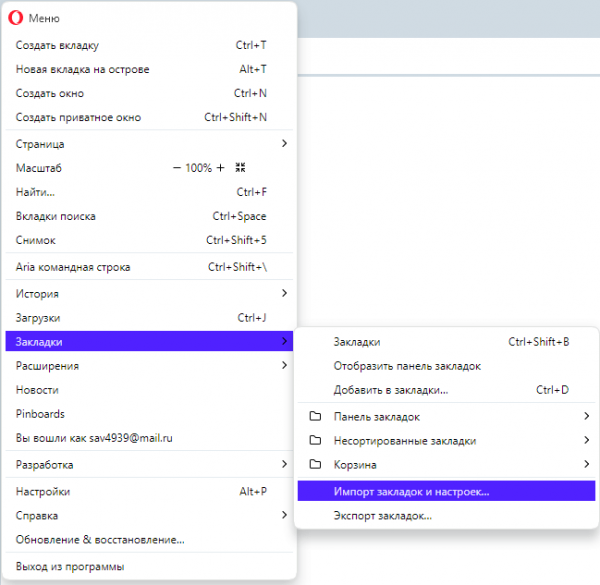
Task: Choose Отобразить панель закладок
Action: [446, 366]
